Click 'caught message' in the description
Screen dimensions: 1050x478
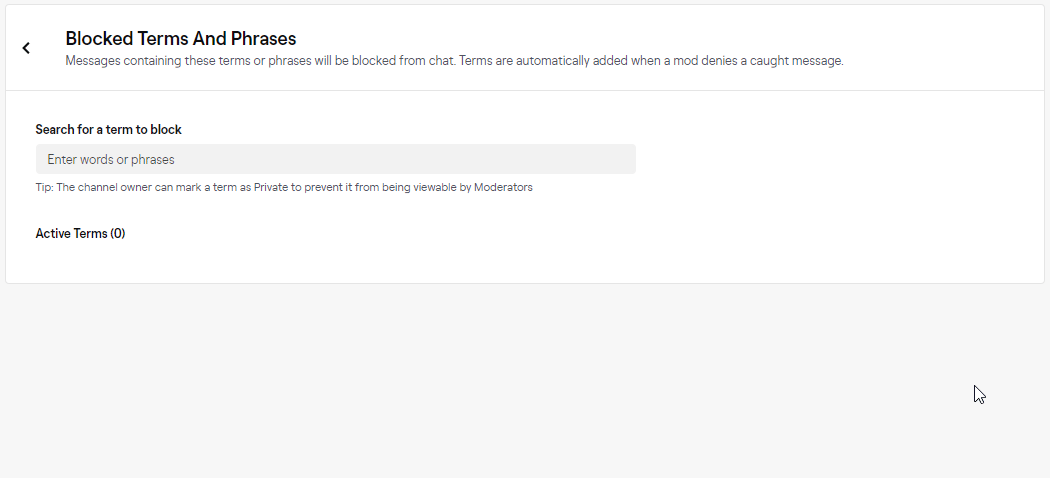pos(800,61)
